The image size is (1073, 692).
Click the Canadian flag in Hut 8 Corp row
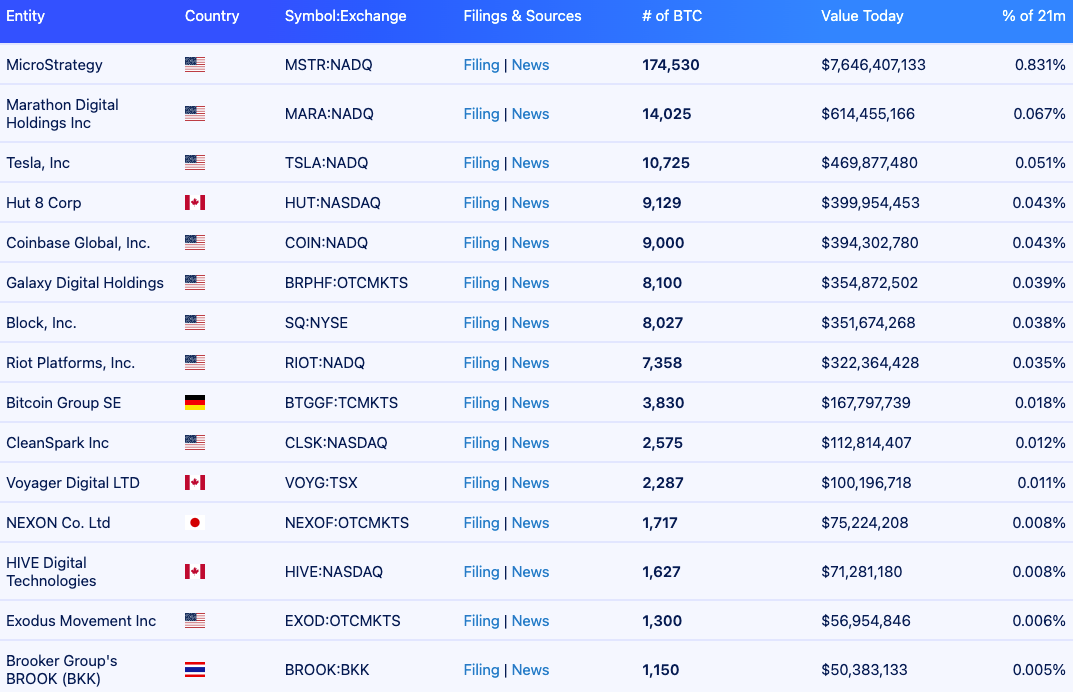click(x=195, y=203)
